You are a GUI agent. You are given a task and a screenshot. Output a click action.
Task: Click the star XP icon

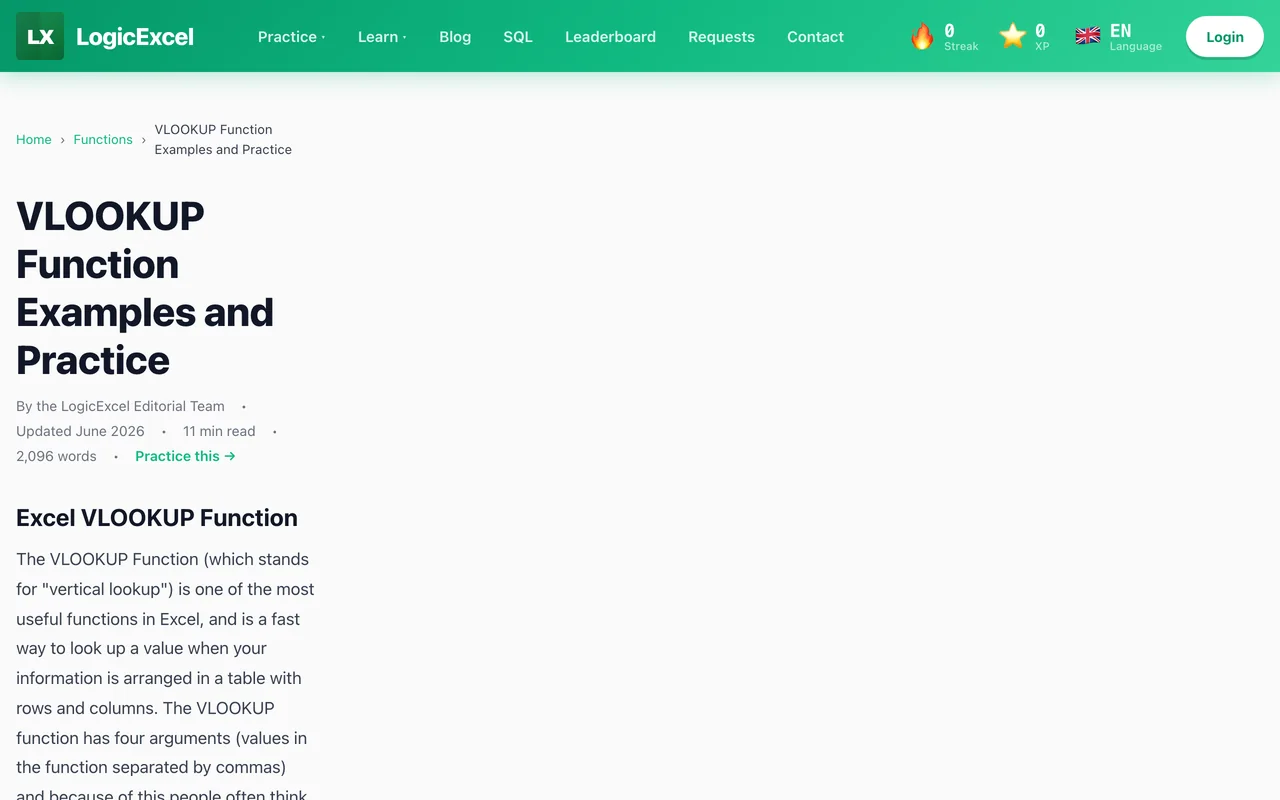[1013, 37]
